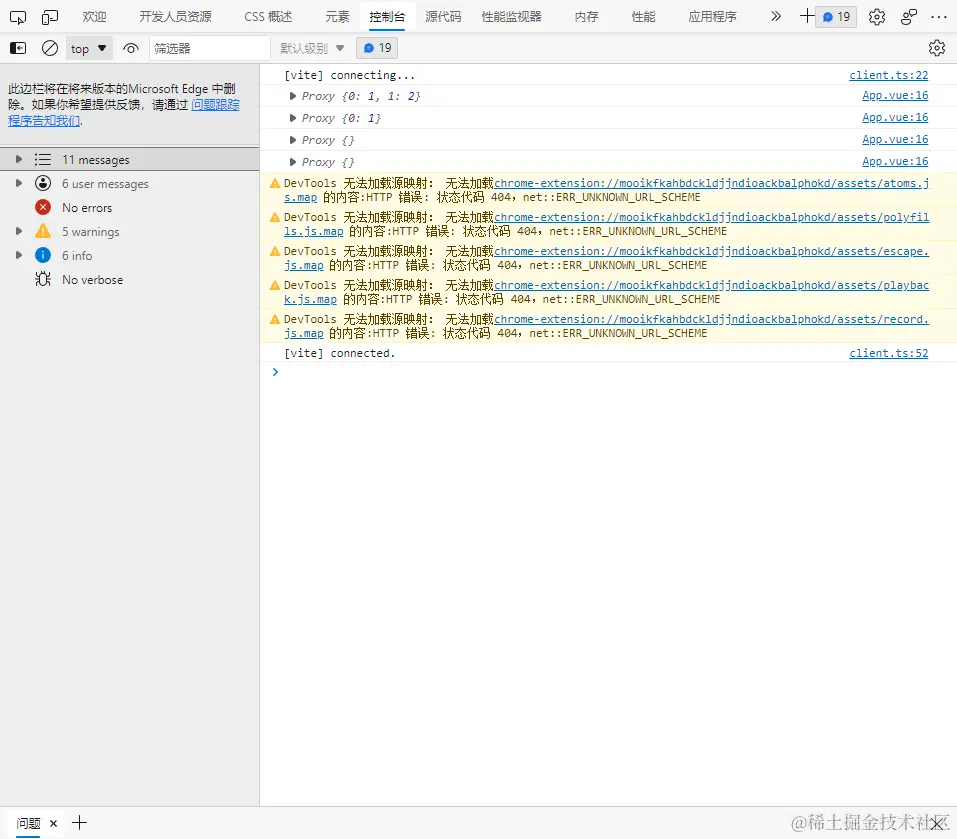Select the '[vite] connected.' log text
Viewport: 957px width, 839px height.
[x=340, y=353]
